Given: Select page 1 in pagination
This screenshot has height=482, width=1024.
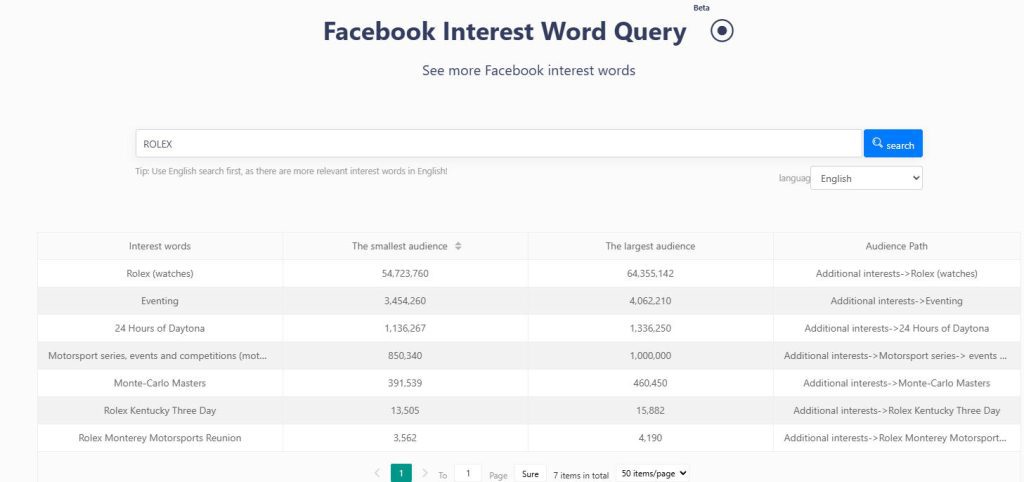Looking at the screenshot, I should pyautogui.click(x=401, y=474).
